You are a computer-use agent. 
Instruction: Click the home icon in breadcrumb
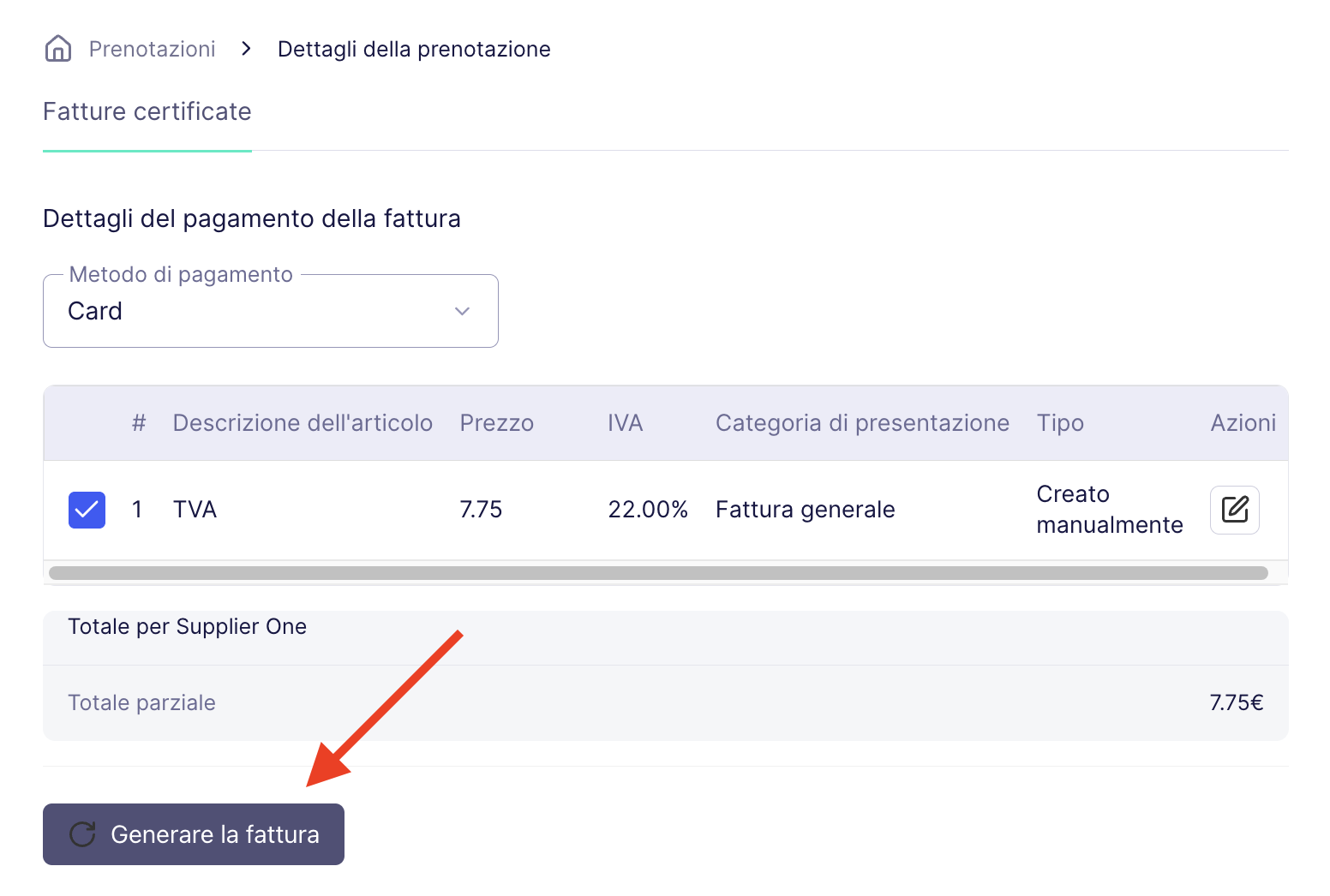[58, 49]
